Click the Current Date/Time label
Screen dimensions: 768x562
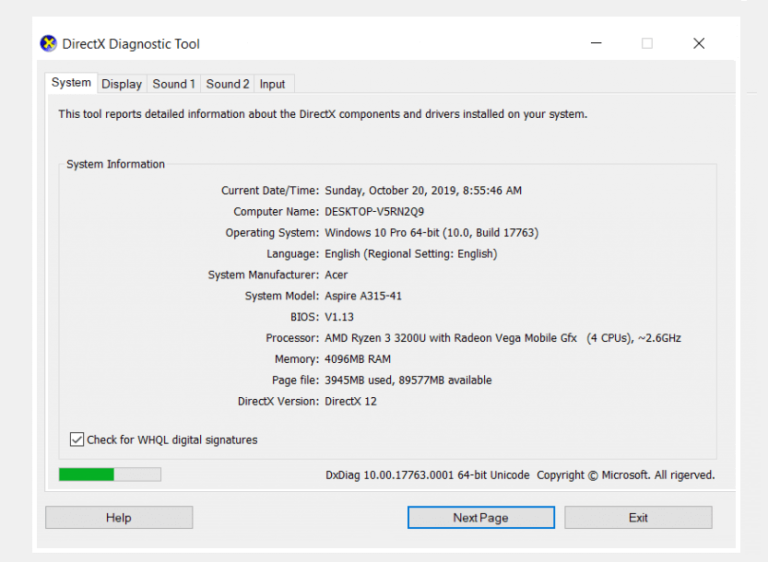[270, 191]
